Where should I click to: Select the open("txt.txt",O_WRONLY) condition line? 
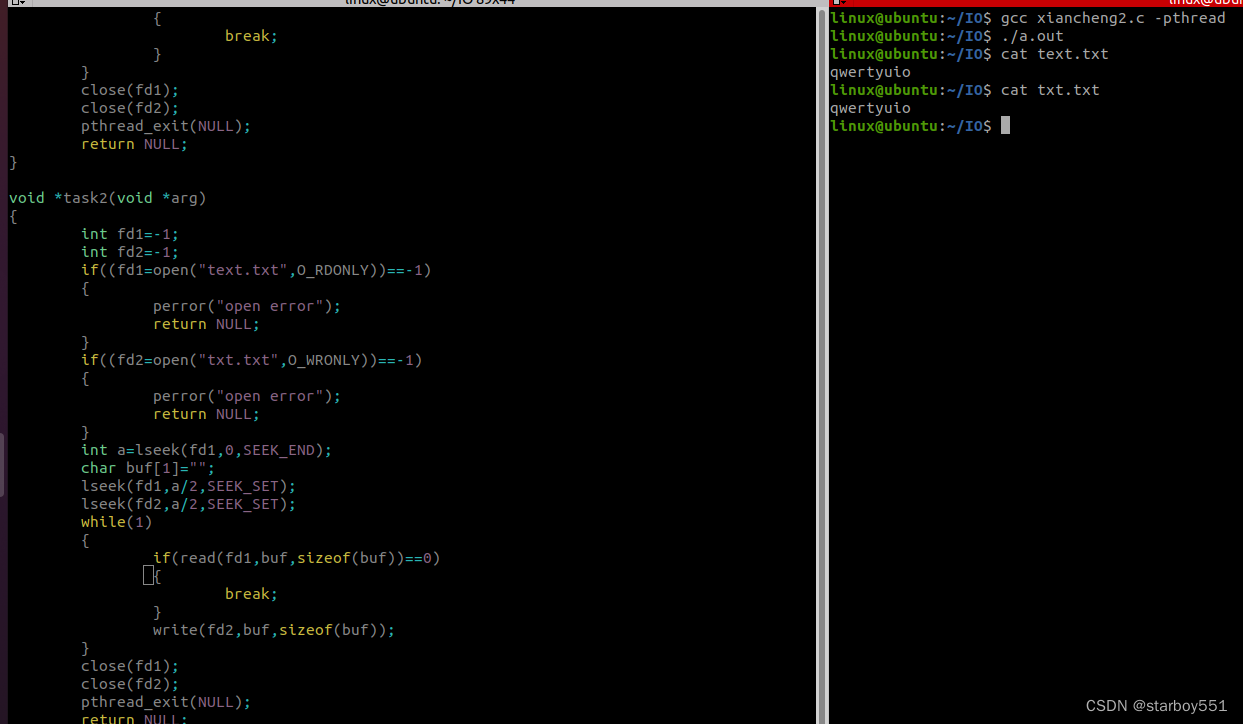(x=251, y=360)
